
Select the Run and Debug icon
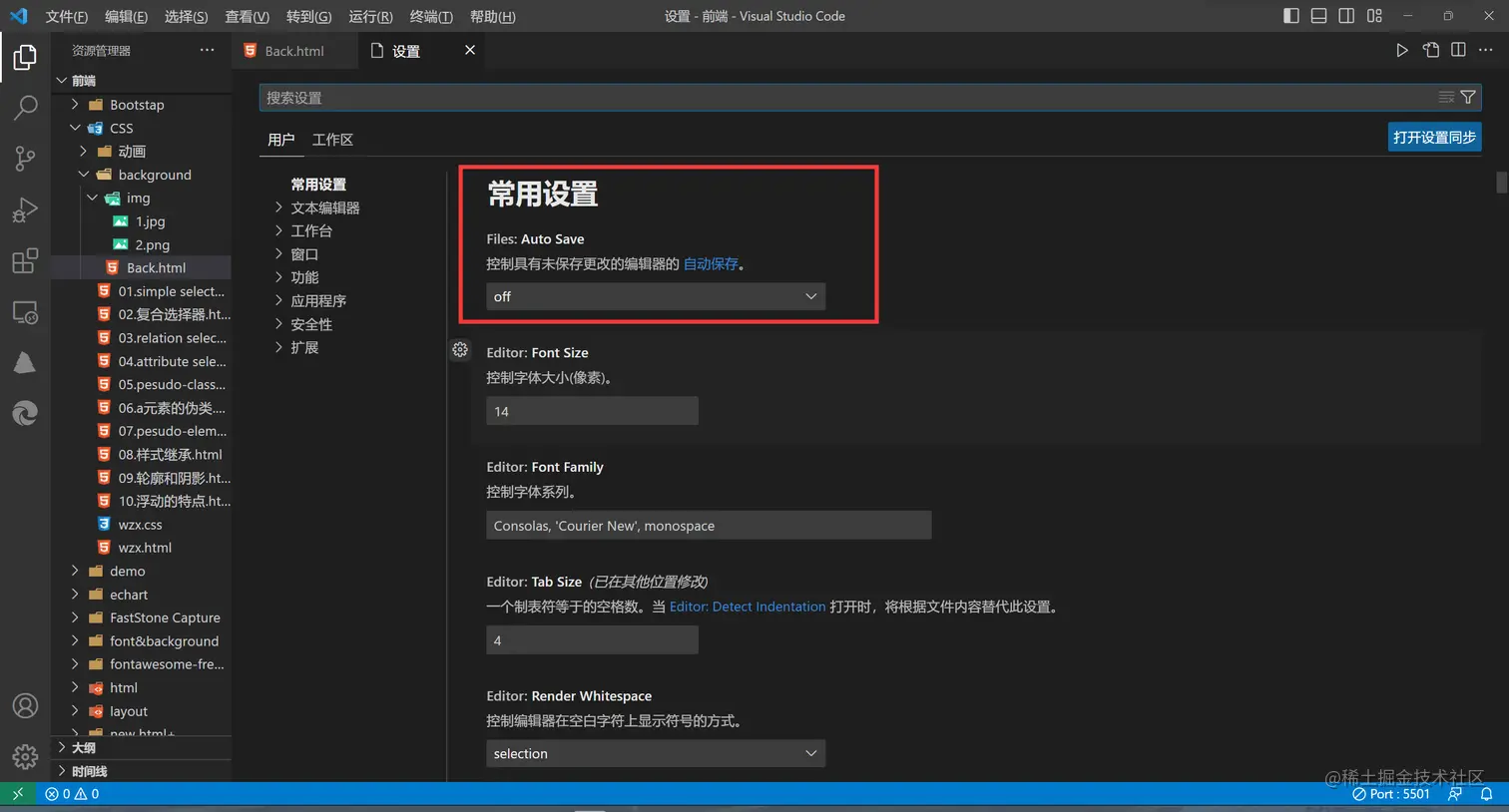25,210
